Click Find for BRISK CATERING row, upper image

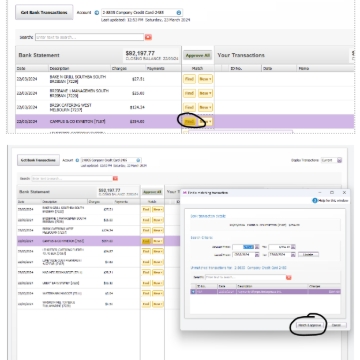click(x=189, y=107)
